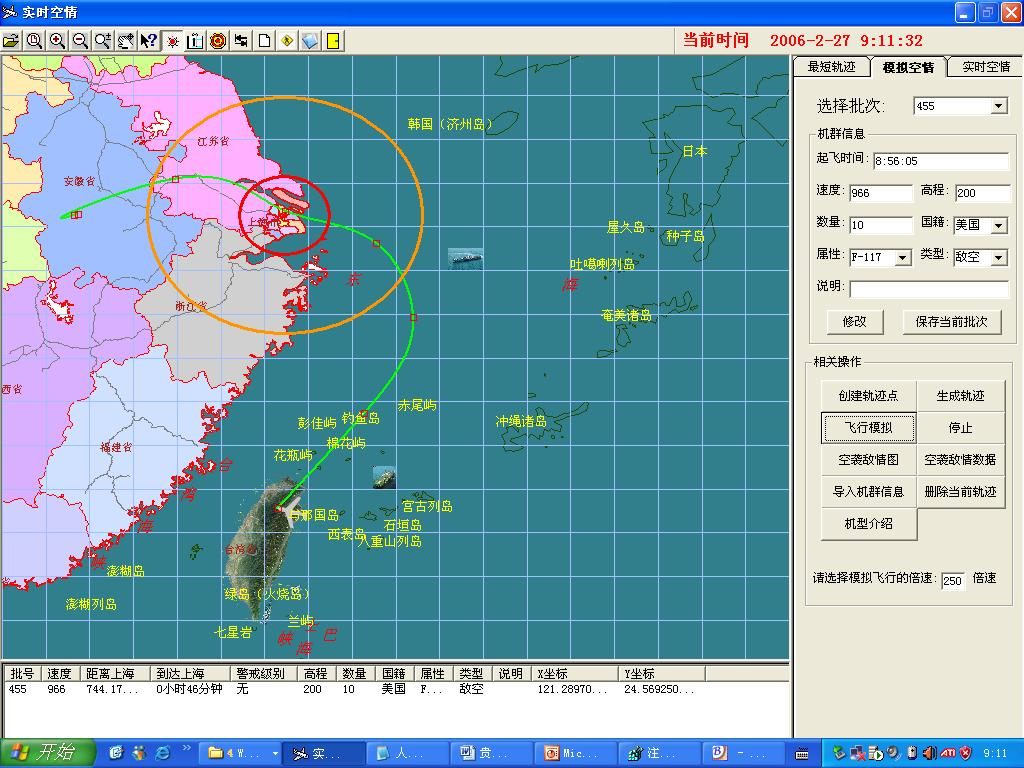The image size is (1024, 768).
Task: Click the new blank document toolbar icon
Action: pyautogui.click(x=265, y=42)
